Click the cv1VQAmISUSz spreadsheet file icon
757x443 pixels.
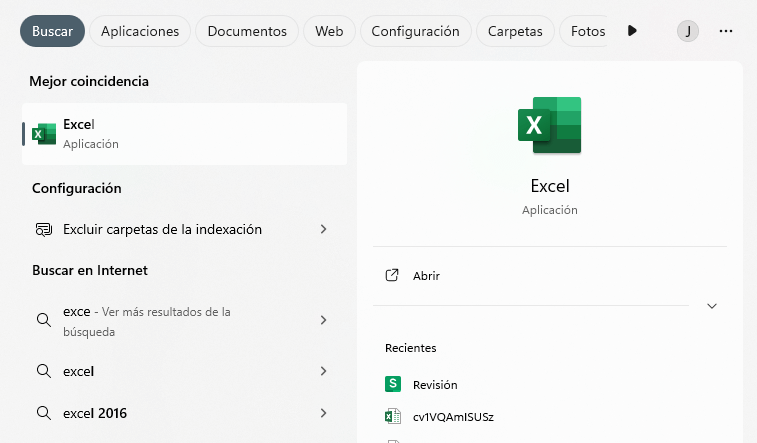(x=393, y=417)
